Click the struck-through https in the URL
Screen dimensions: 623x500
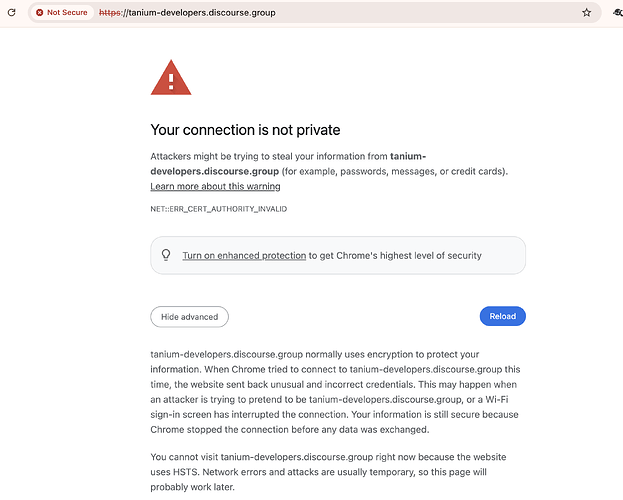click(x=110, y=13)
